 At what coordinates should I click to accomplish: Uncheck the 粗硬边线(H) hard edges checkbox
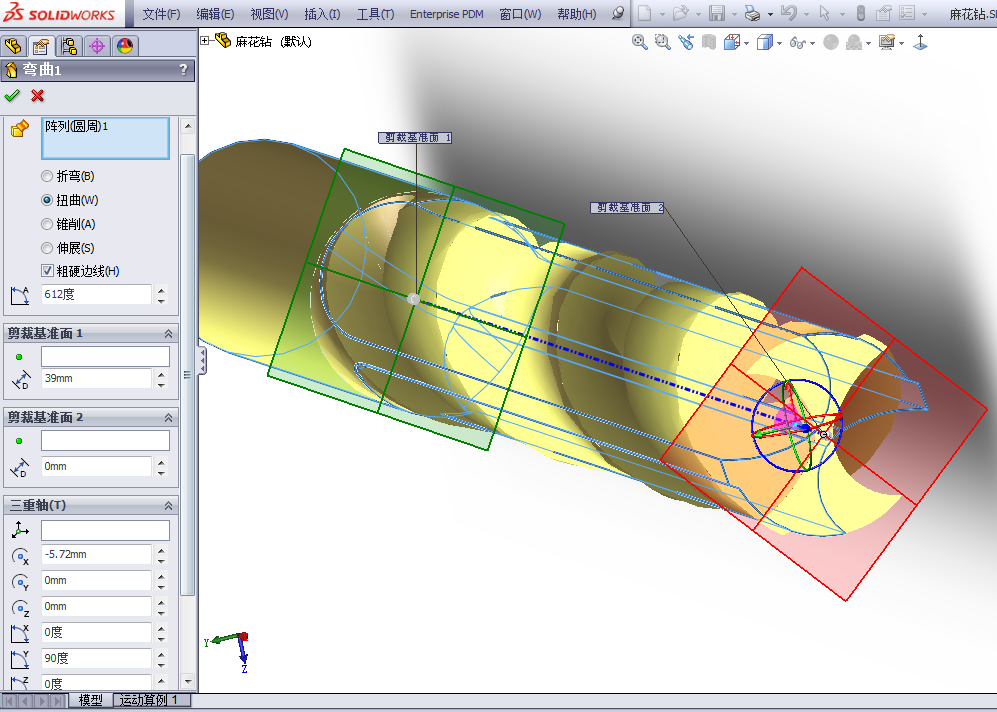pyautogui.click(x=47, y=271)
